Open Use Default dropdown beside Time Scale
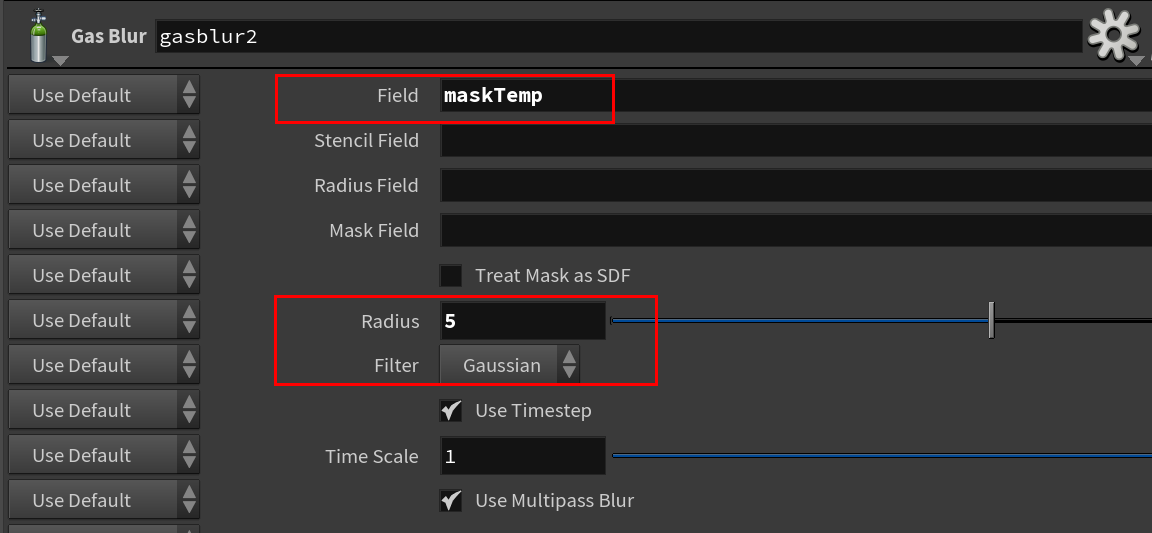1152x533 pixels. click(104, 456)
